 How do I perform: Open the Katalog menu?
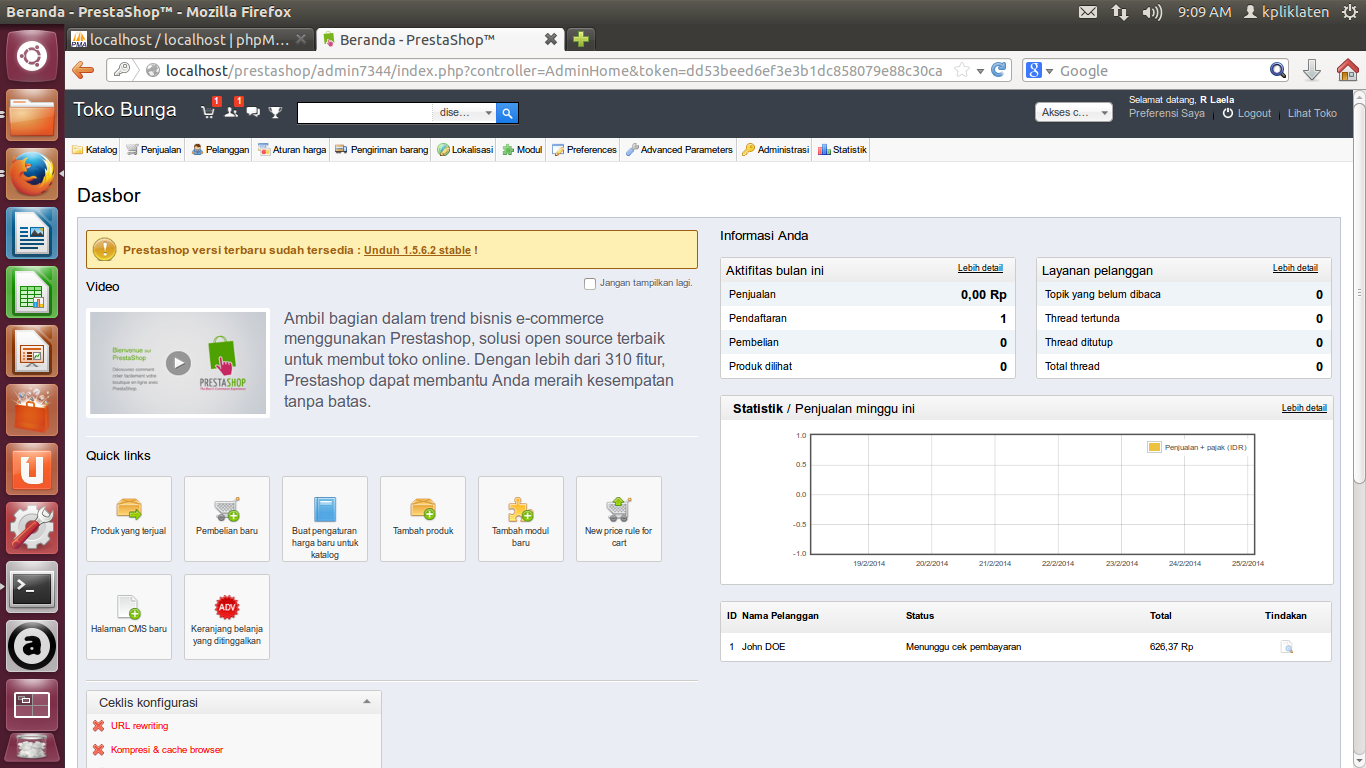click(95, 150)
